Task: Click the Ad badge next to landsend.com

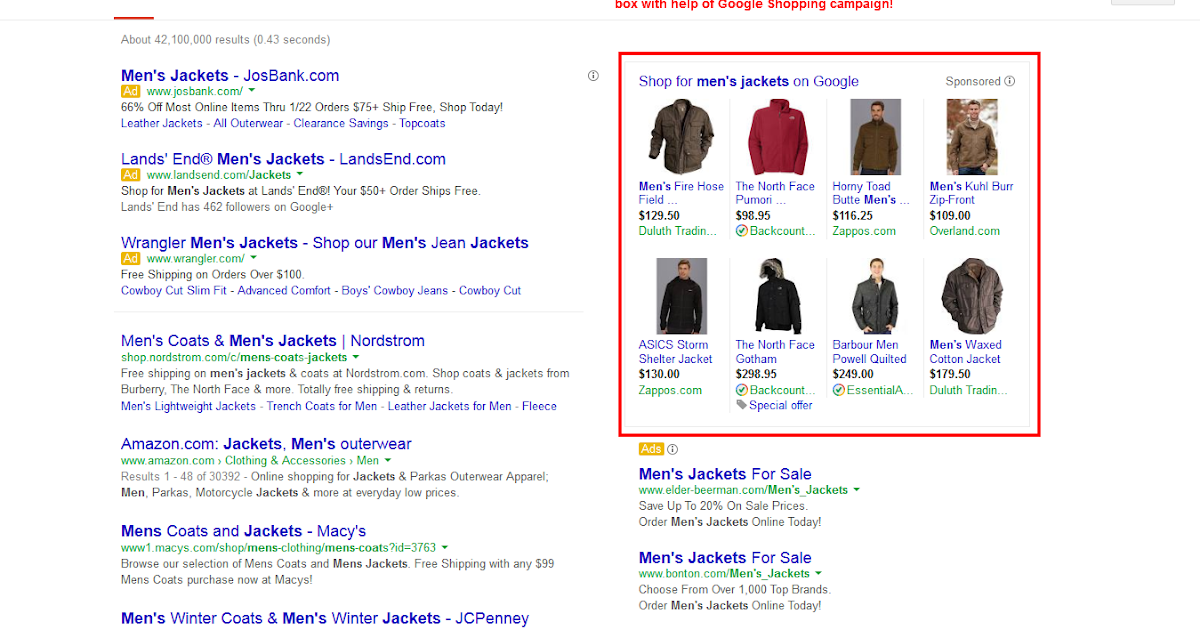Action: click(x=131, y=174)
